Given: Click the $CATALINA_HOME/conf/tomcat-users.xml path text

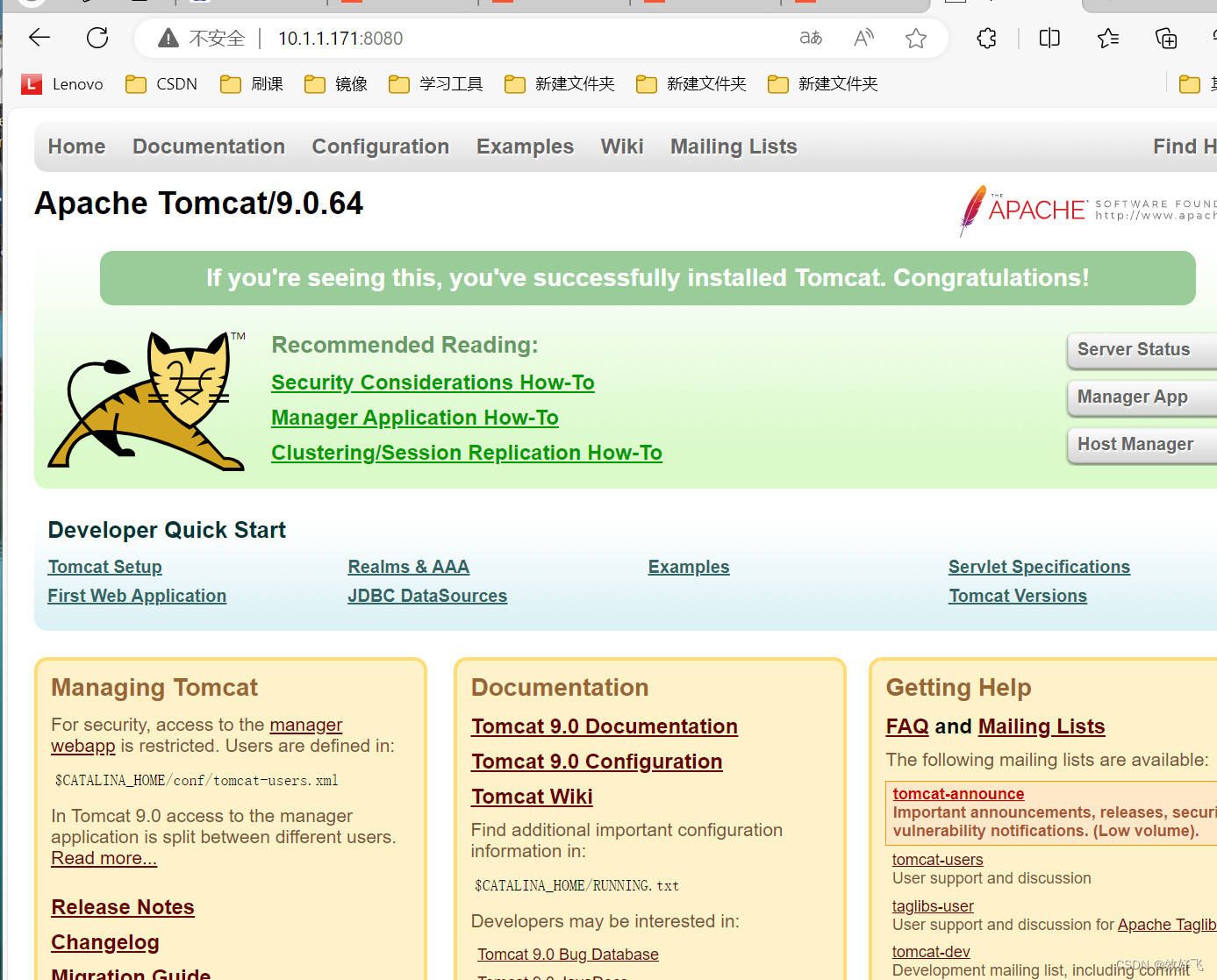Looking at the screenshot, I should pos(197,780).
